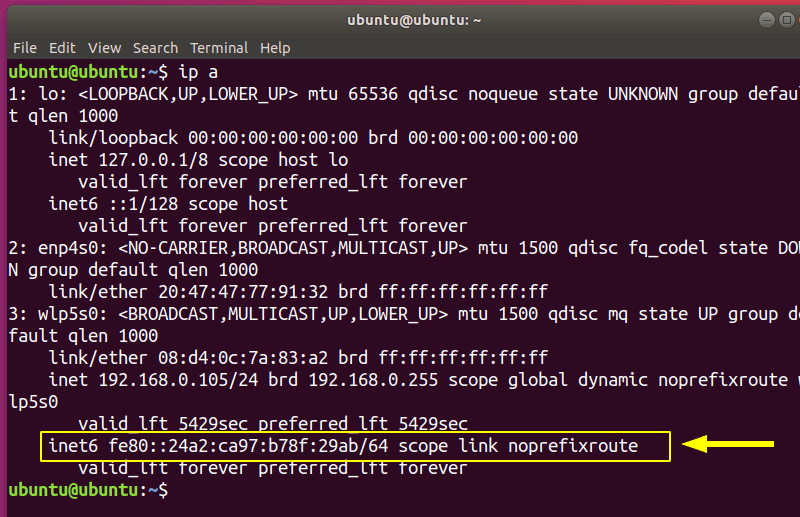
Task: Click the ubuntu@ubuntu: ~ window title
Action: pyautogui.click(x=400, y=19)
